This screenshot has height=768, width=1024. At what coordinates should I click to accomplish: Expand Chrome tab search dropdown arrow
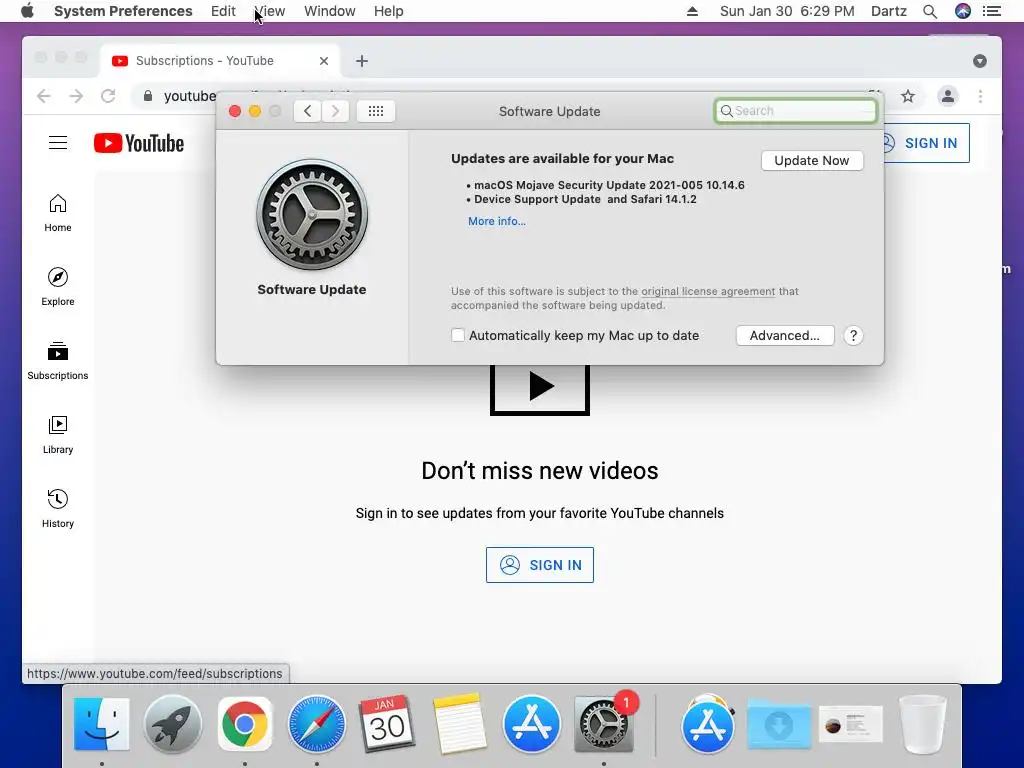click(980, 61)
